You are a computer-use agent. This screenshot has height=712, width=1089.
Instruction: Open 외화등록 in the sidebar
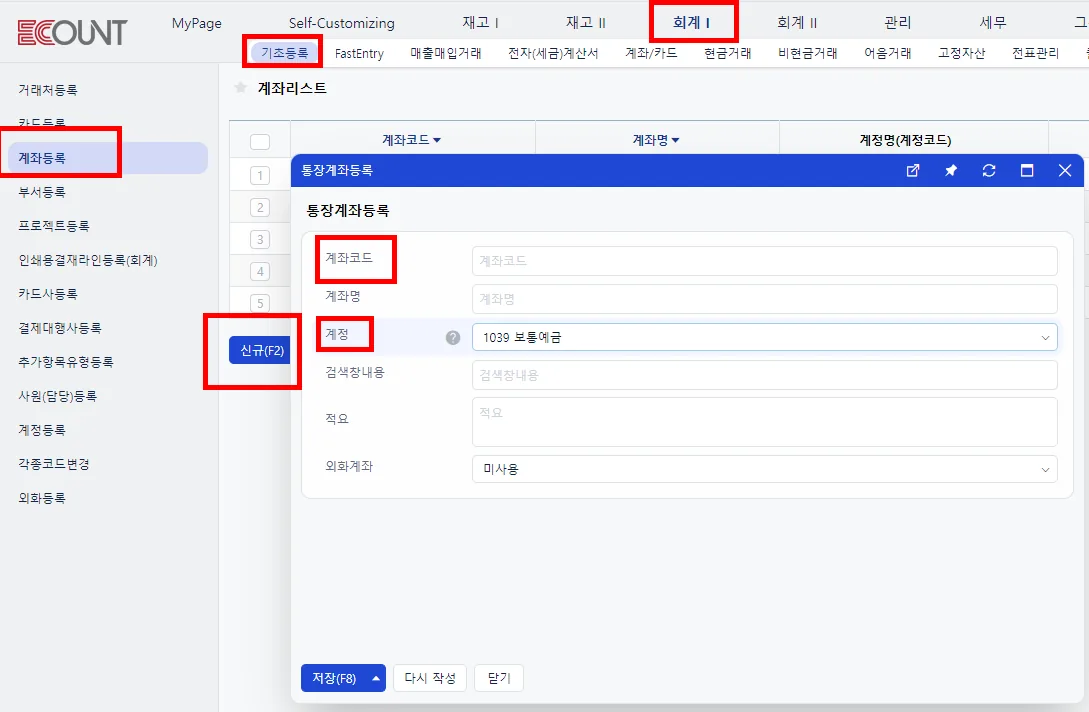click(42, 498)
